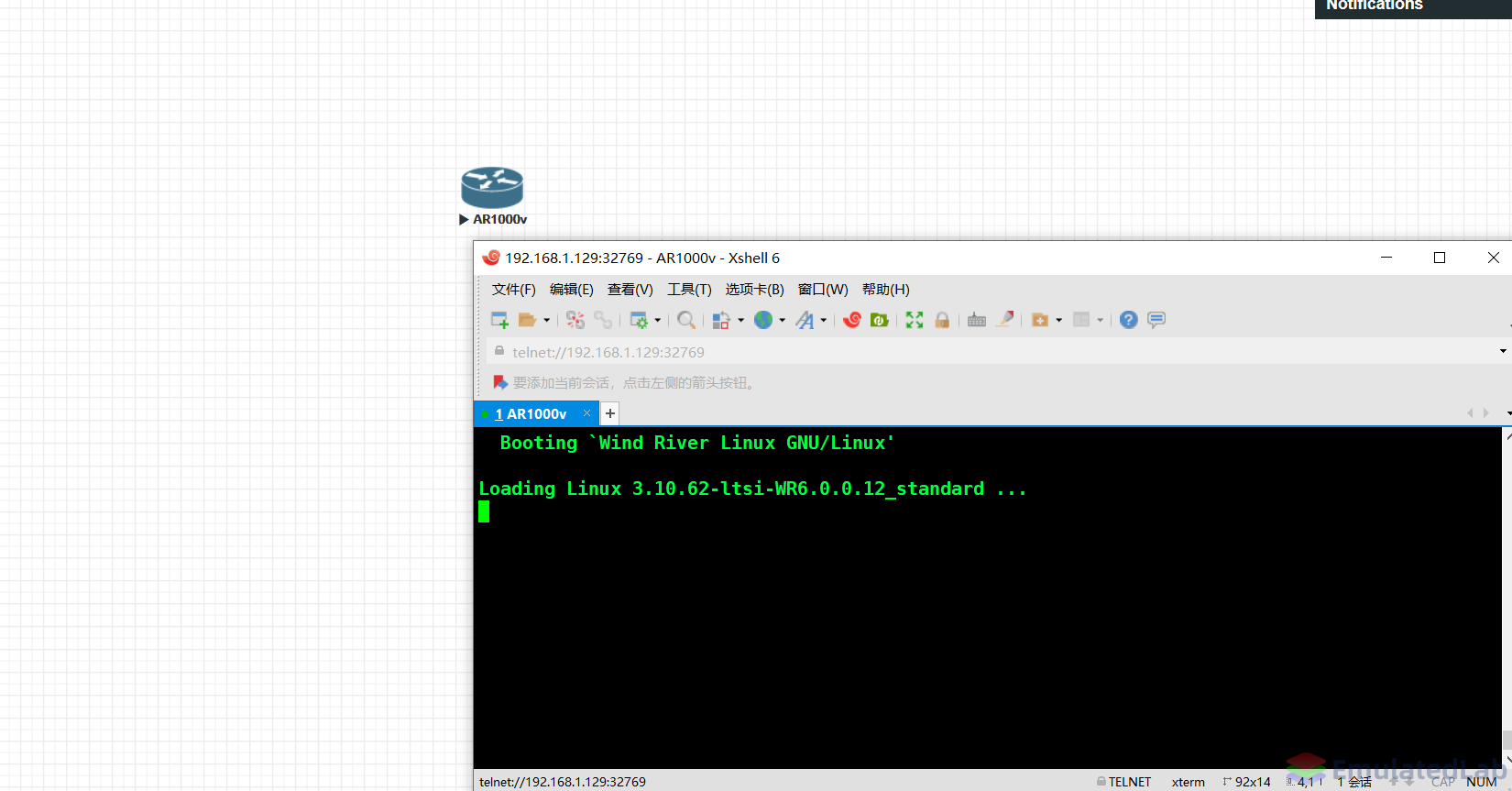Click the NUM status bar indicator
This screenshot has width=1512, height=791.
tap(1482, 782)
